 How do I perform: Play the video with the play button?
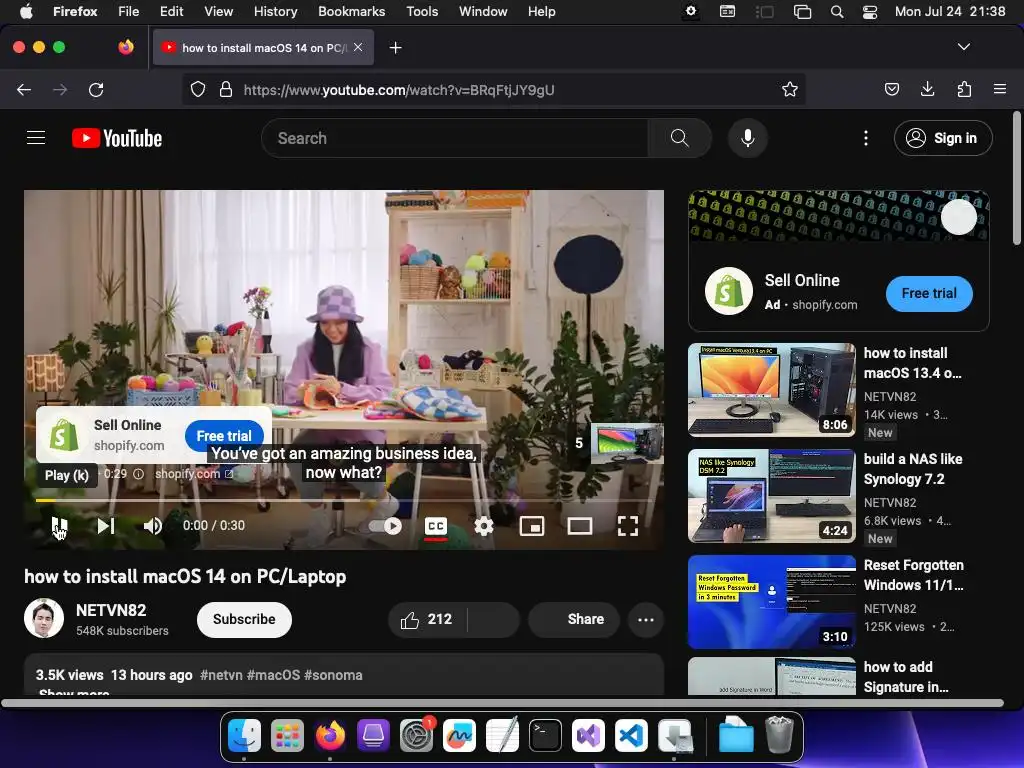(59, 526)
